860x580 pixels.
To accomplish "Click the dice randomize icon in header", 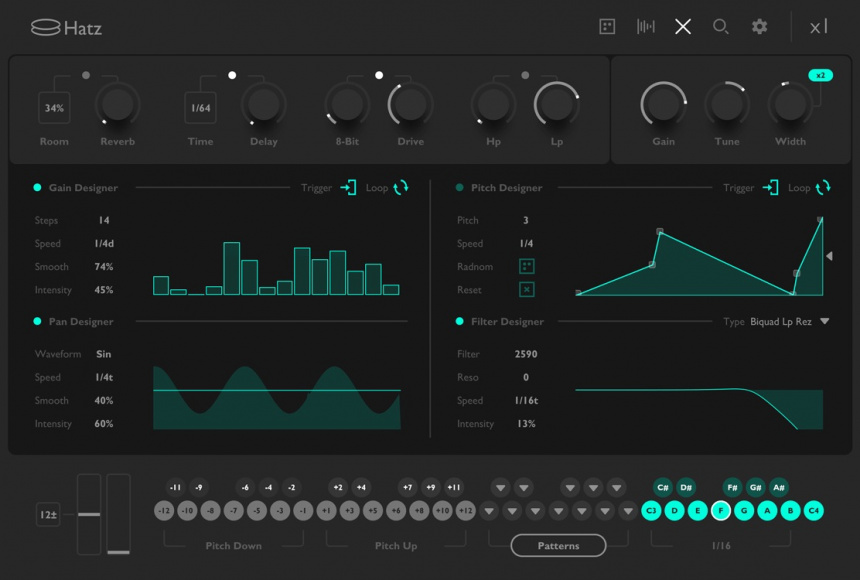I will pos(607,27).
